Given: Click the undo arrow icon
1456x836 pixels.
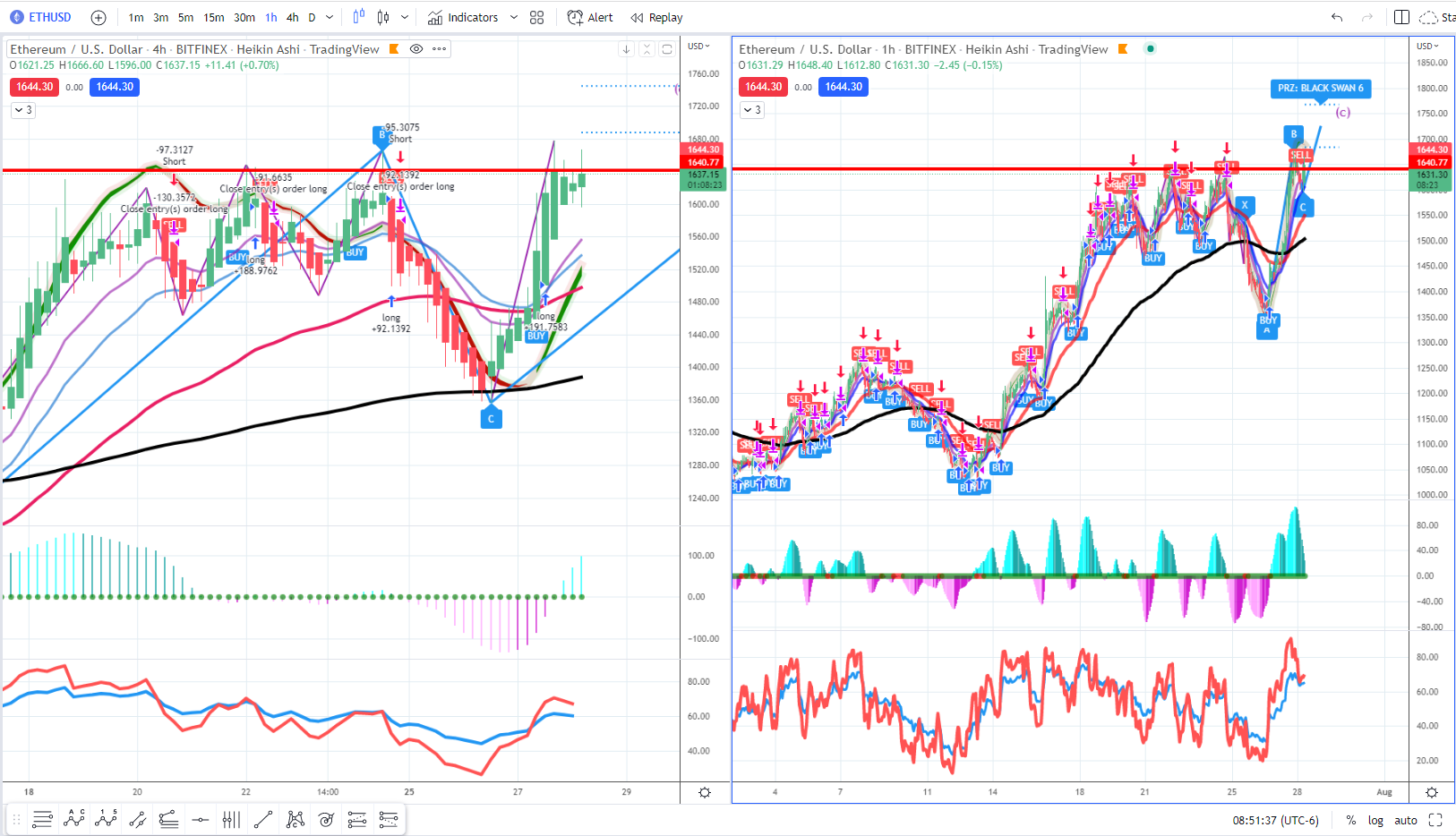Looking at the screenshot, I should pos(1337,17).
